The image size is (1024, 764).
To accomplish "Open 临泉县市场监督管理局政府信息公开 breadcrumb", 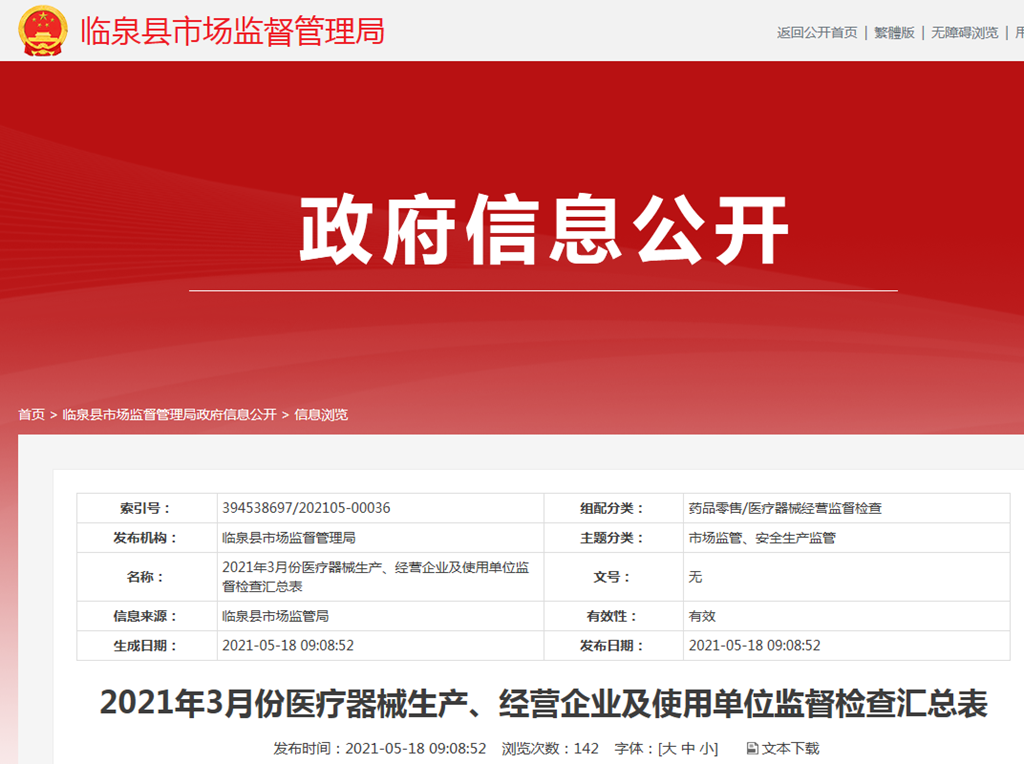I will [x=169, y=415].
